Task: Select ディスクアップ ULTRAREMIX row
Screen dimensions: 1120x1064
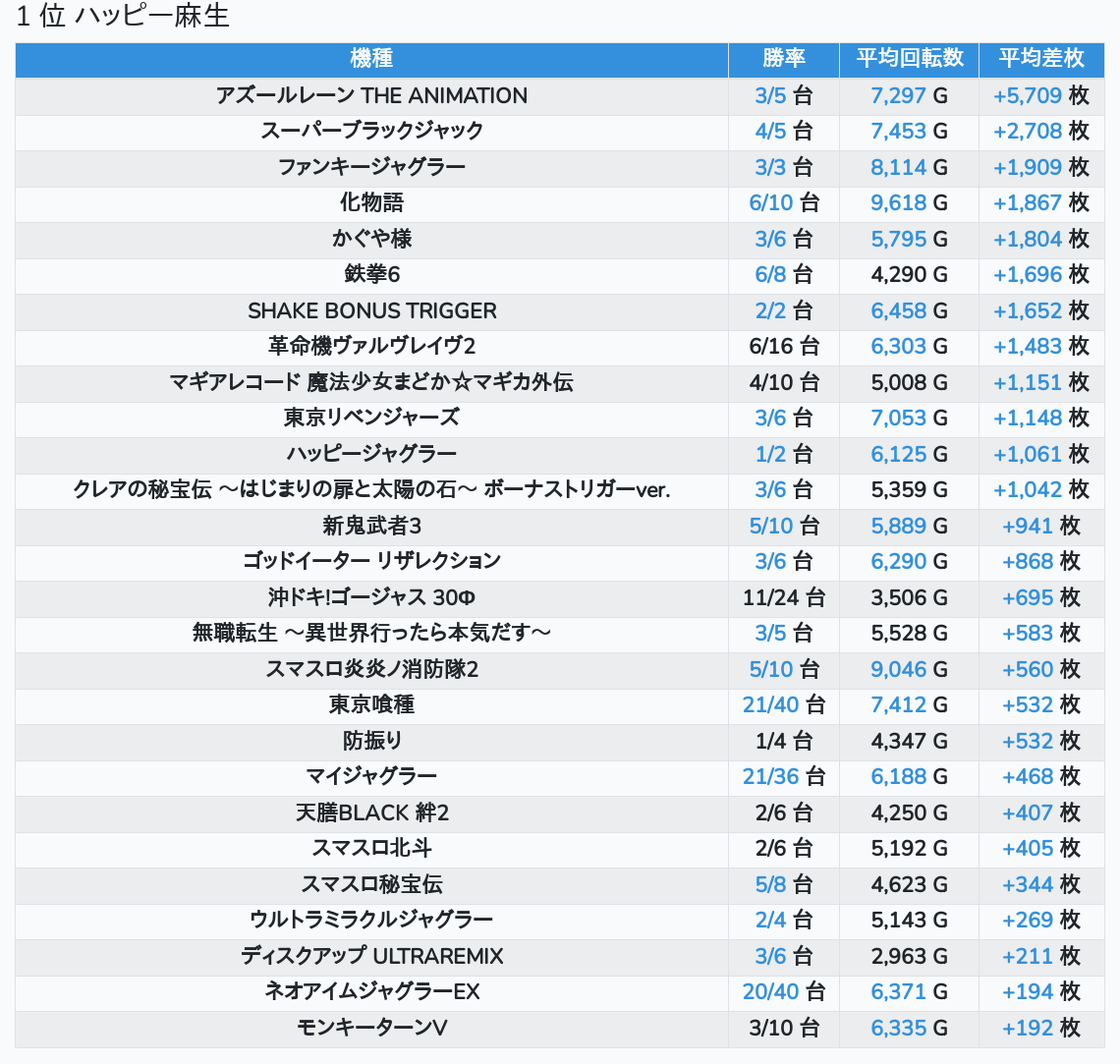Action: (371, 956)
